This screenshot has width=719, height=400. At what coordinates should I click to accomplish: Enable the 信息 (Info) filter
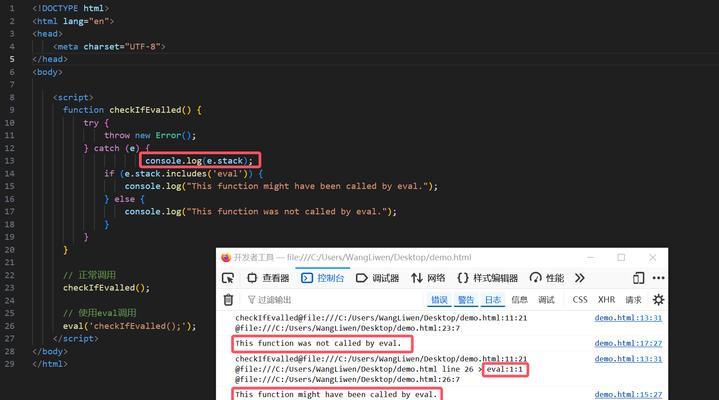click(519, 300)
